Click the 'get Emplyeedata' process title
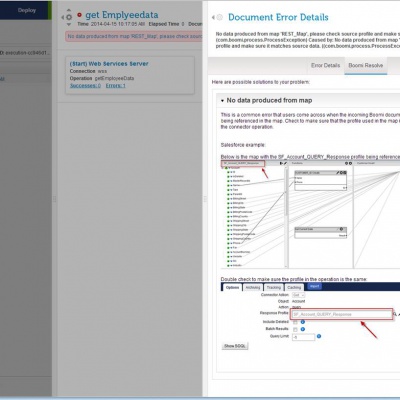Screen dimensions: 400x400 (x=122, y=15)
